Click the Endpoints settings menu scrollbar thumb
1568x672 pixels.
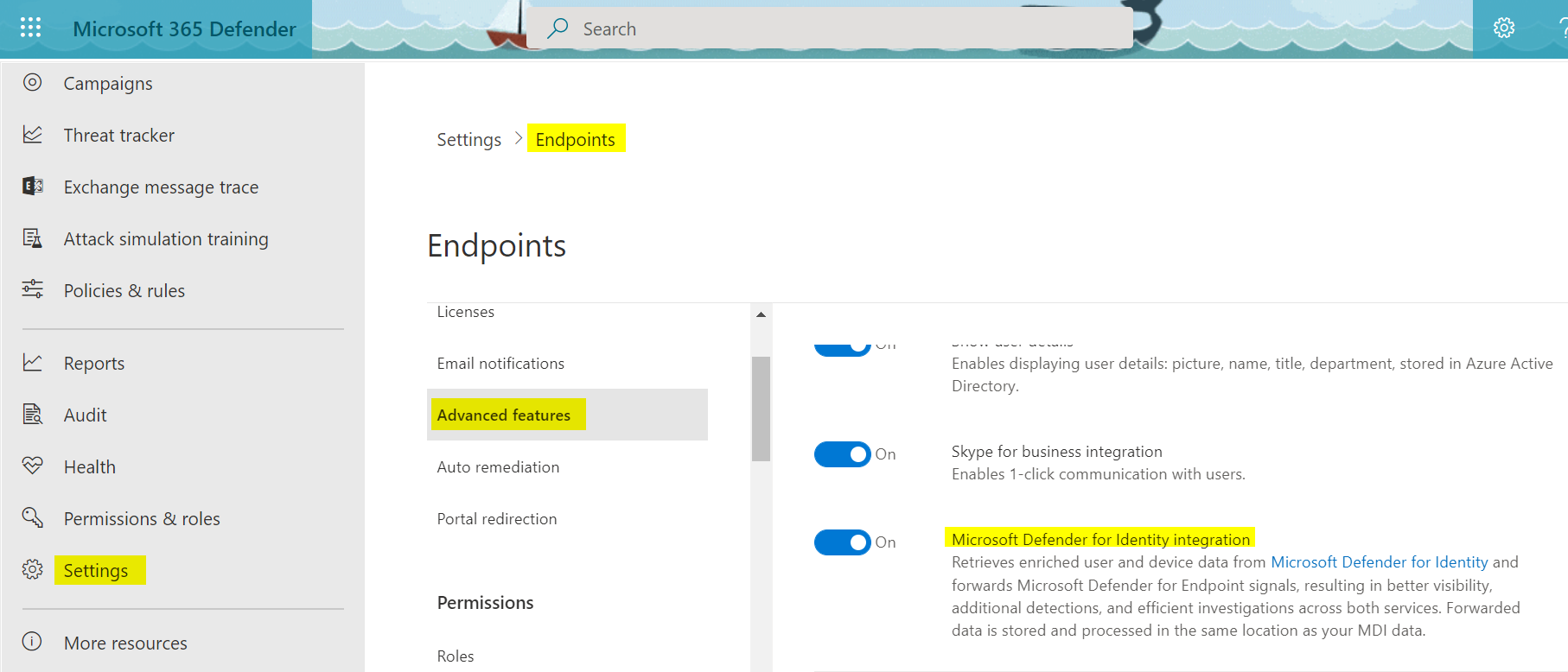tap(761, 409)
